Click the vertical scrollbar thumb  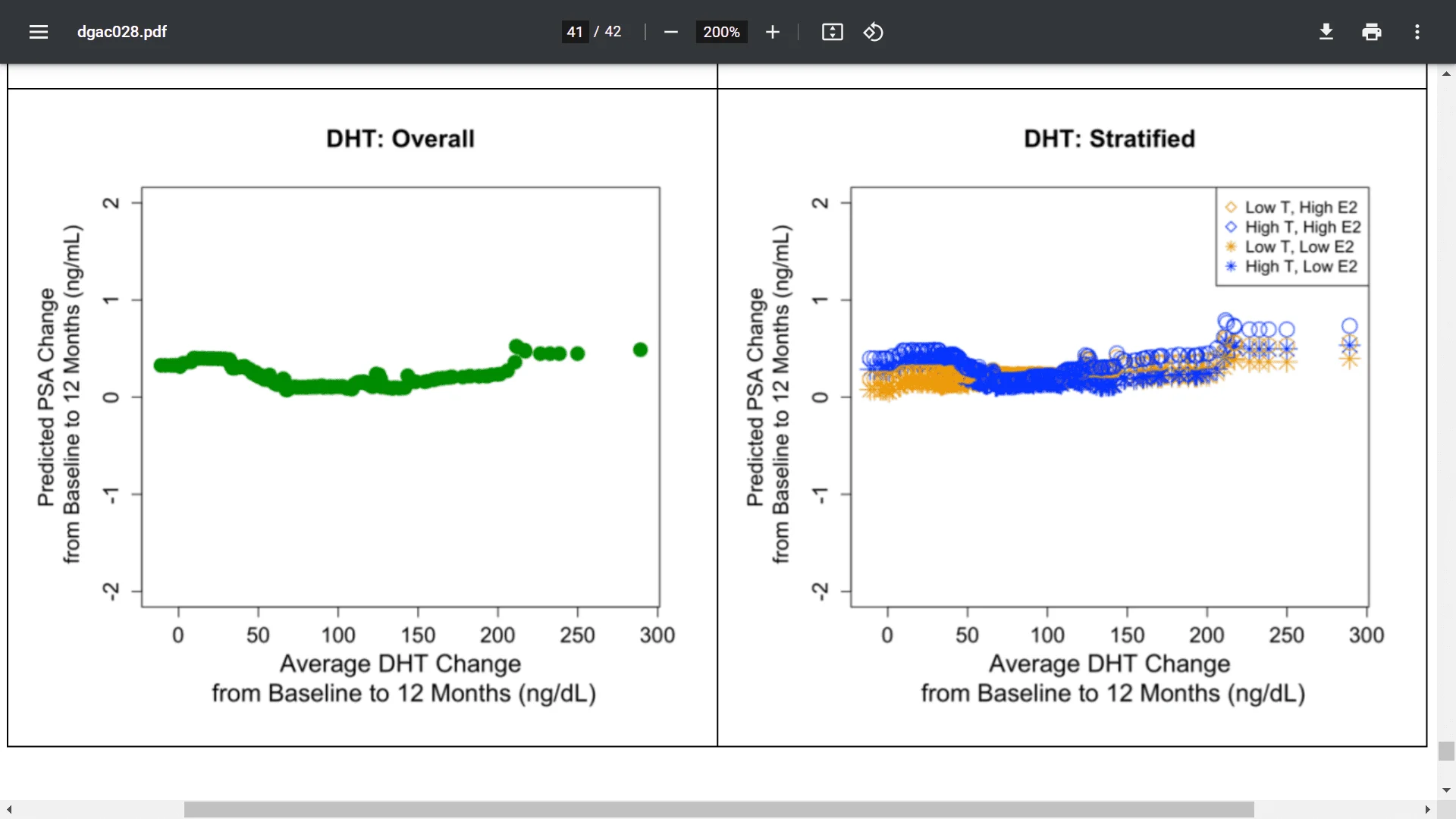1446,751
